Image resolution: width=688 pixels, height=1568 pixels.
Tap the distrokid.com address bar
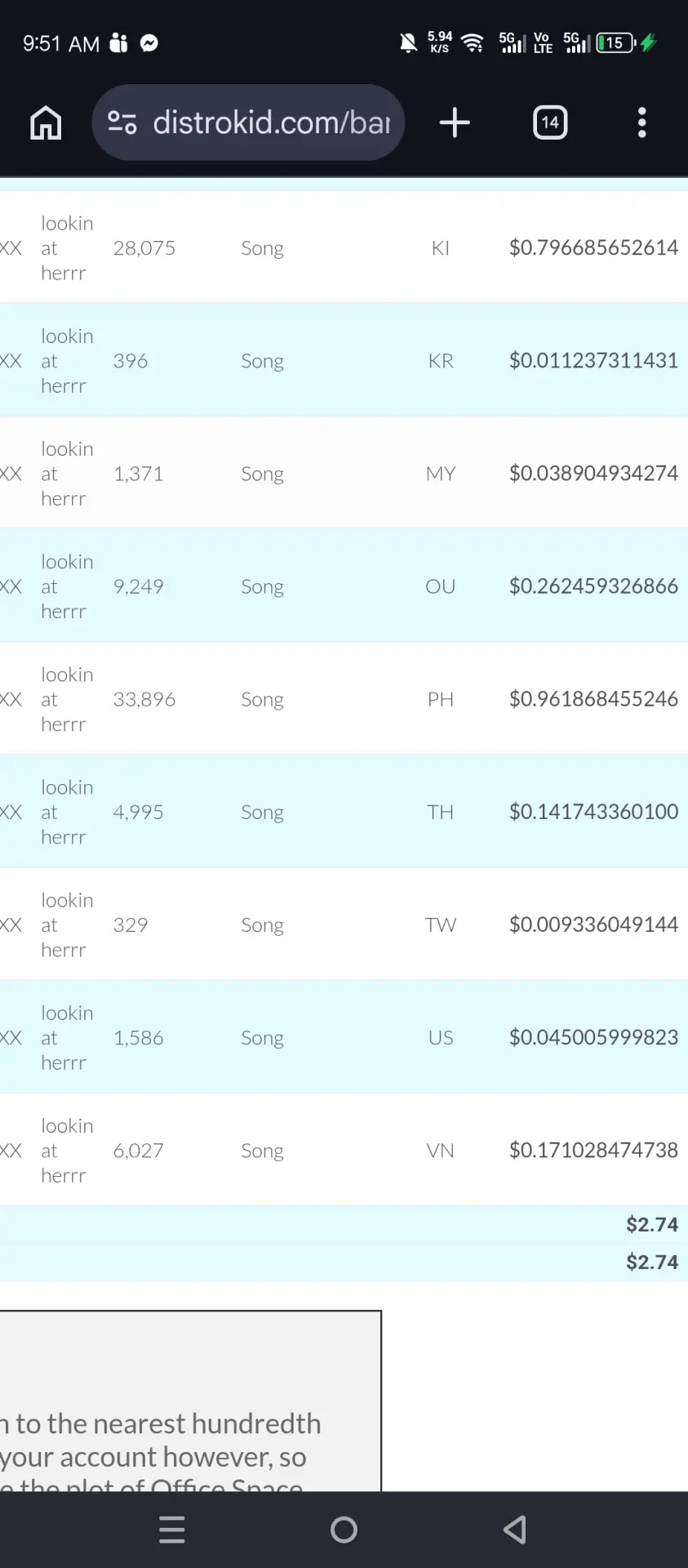248,122
